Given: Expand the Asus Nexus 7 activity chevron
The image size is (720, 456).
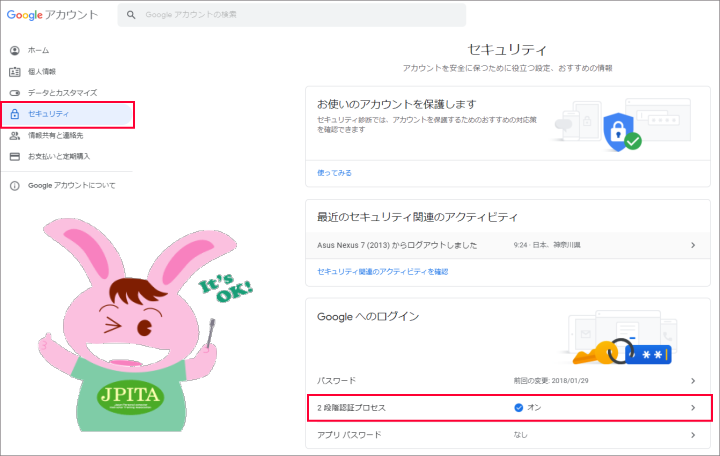Looking at the screenshot, I should (x=692, y=245).
